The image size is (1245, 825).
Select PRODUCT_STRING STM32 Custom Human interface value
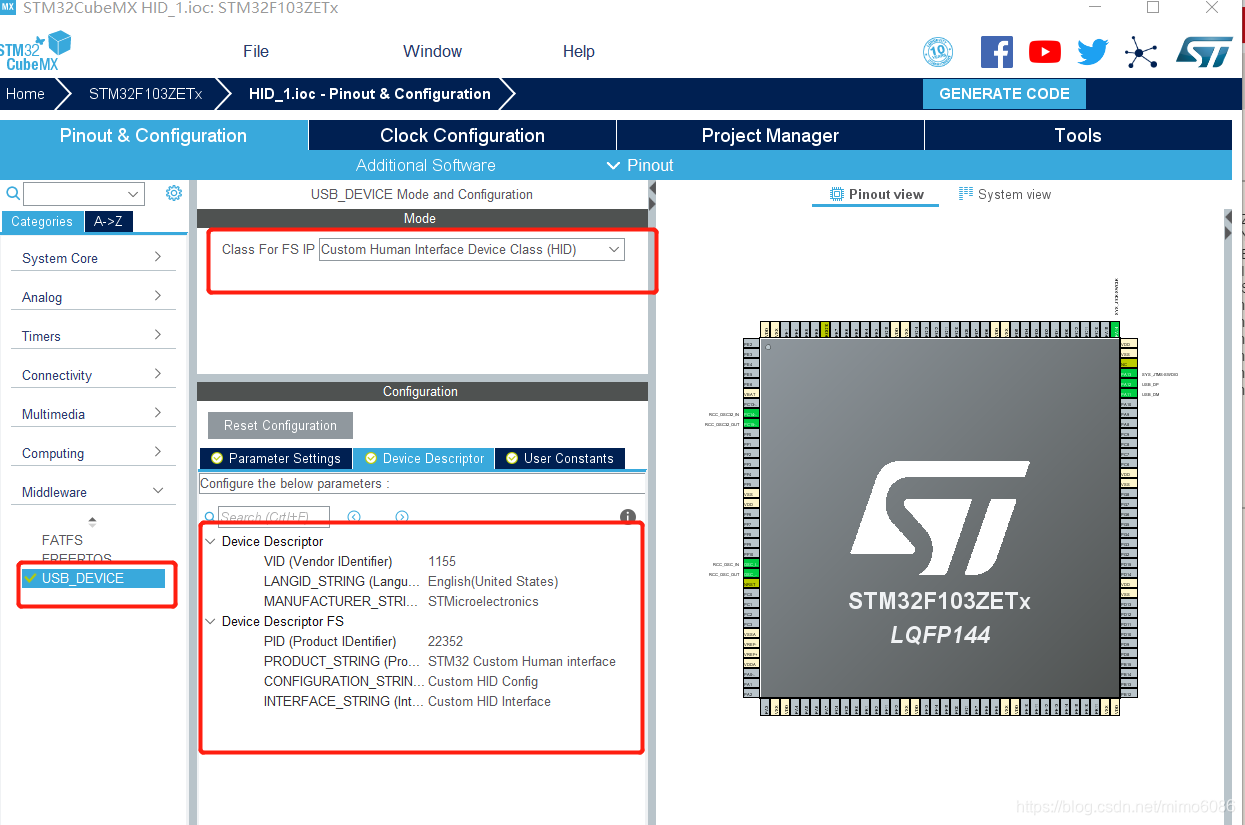coord(522,661)
